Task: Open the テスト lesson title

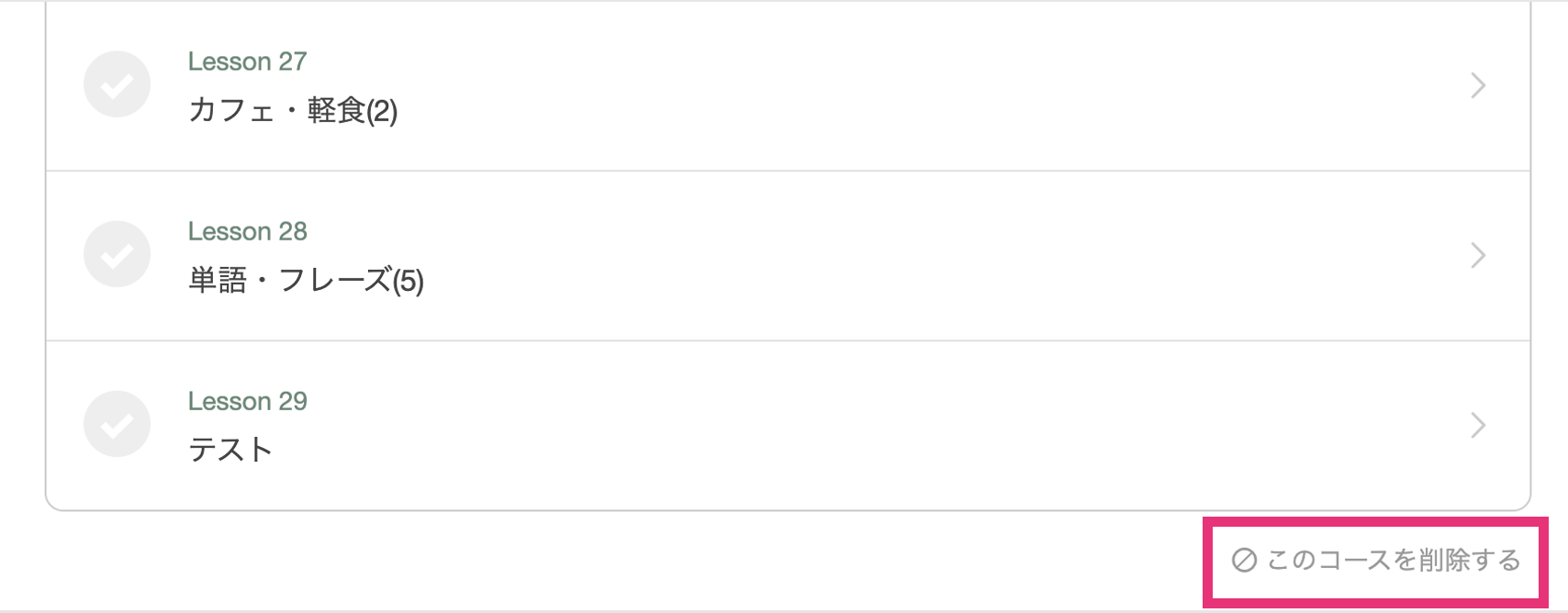Action: click(230, 450)
